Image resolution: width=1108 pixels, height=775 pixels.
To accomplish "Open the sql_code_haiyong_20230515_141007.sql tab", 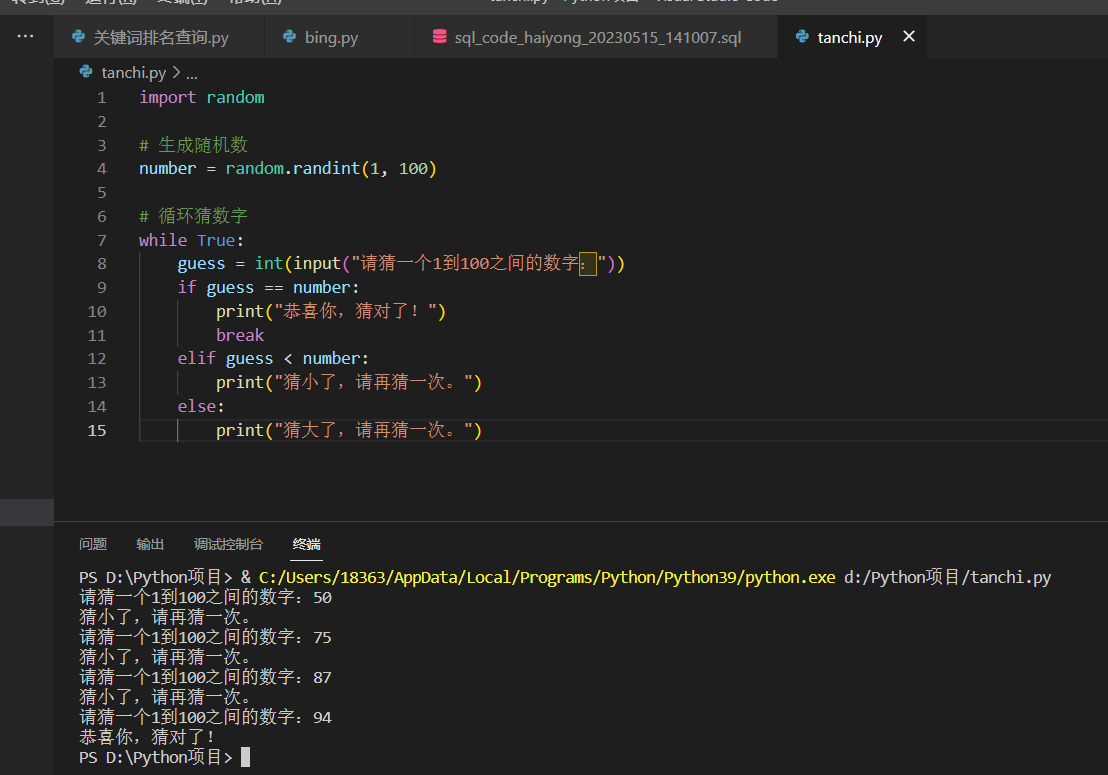I will (597, 37).
